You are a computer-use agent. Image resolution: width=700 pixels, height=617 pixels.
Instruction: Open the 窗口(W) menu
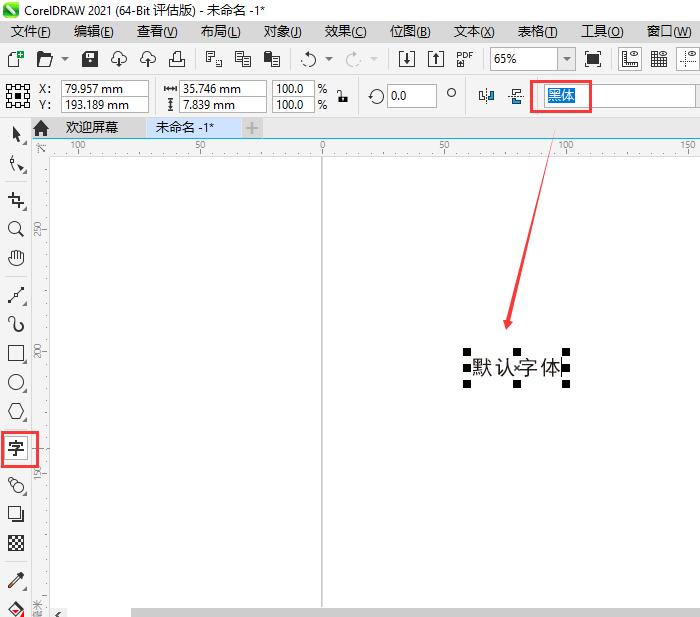[x=669, y=31]
